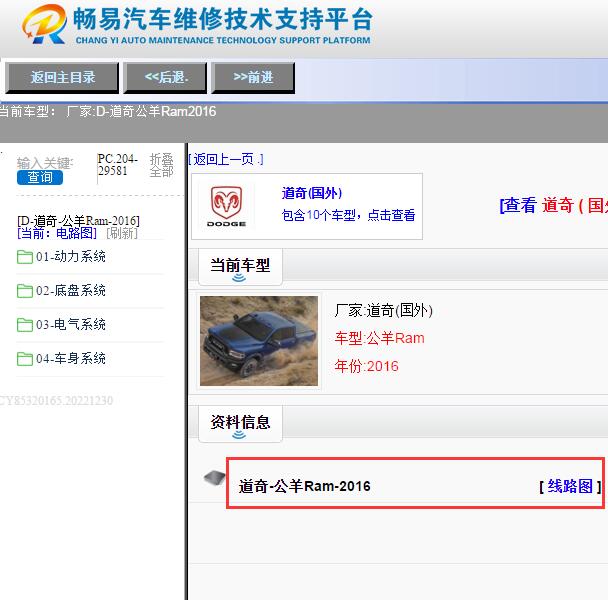Expand the 02-底盘系统 tree item

(x=71, y=290)
